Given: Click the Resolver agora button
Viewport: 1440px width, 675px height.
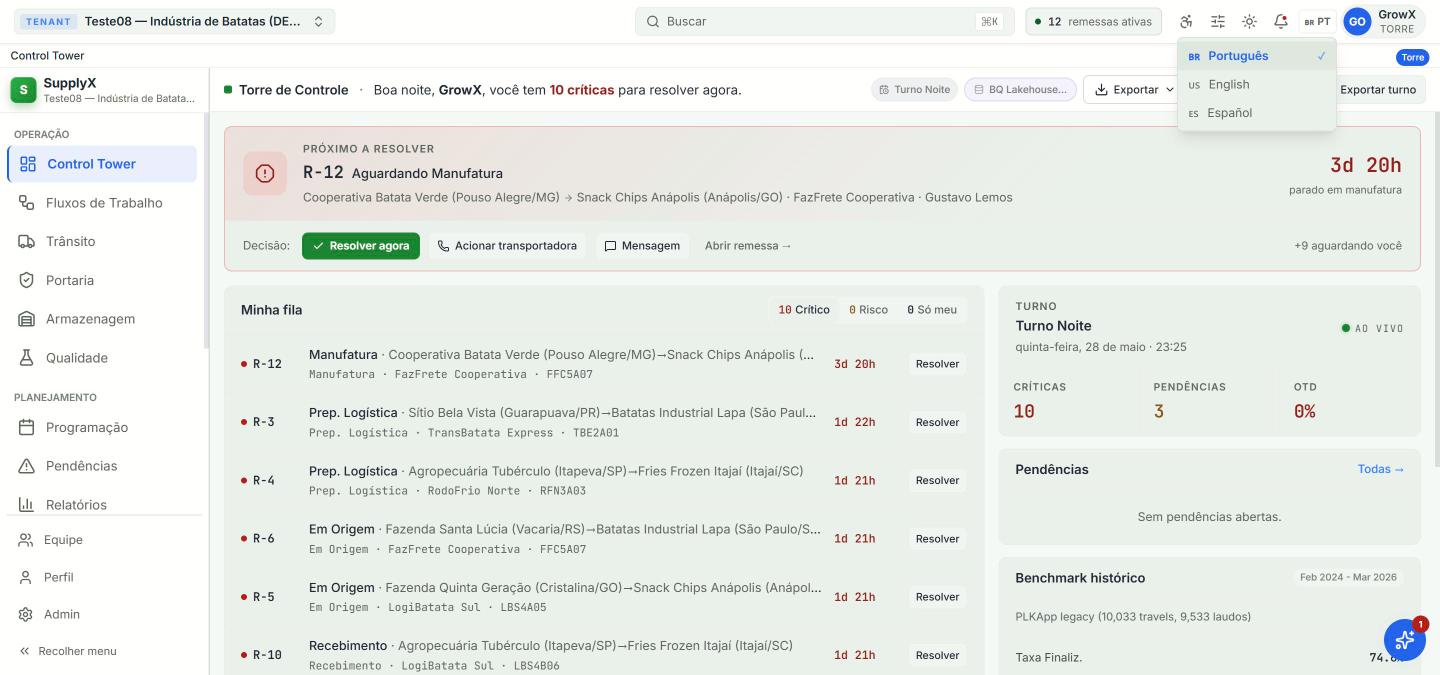Looking at the screenshot, I should pyautogui.click(x=361, y=246).
